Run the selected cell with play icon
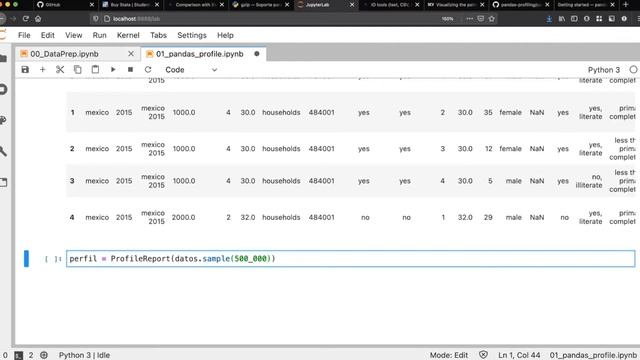Screen dimensions: 640x360 113,70
